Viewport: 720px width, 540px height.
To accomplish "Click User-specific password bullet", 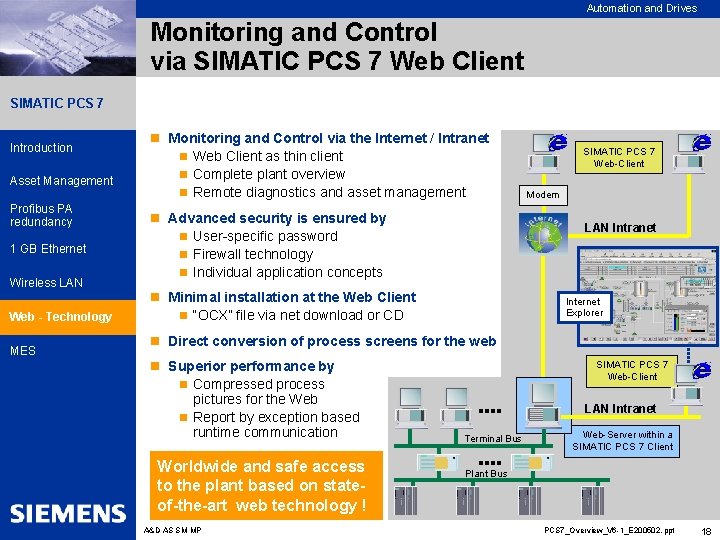I will click(265, 236).
